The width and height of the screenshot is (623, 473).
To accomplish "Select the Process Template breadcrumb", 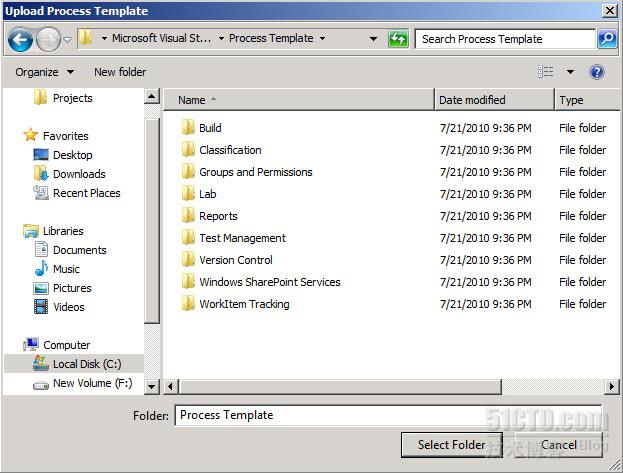I will [x=271, y=38].
